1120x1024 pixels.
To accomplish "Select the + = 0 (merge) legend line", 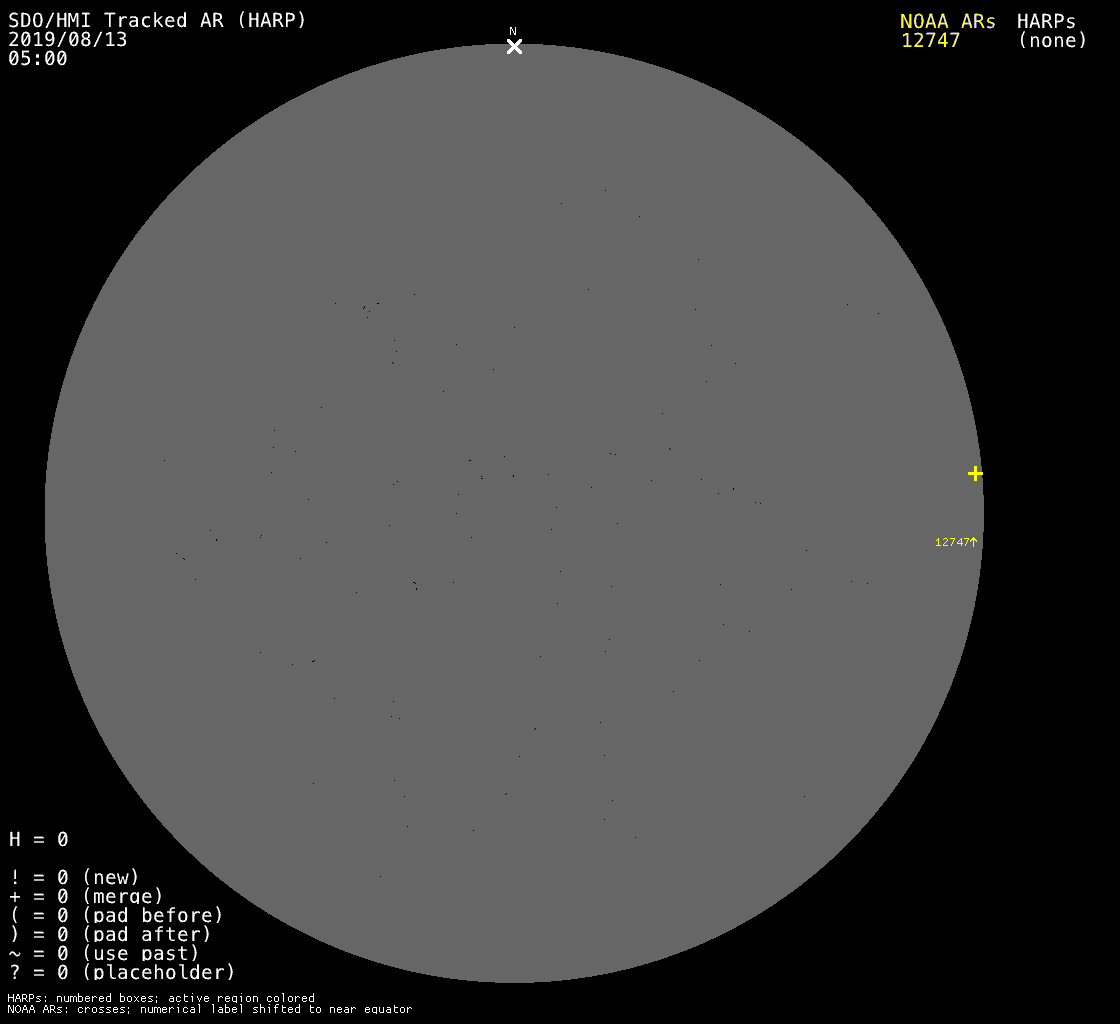I will pos(86,897).
